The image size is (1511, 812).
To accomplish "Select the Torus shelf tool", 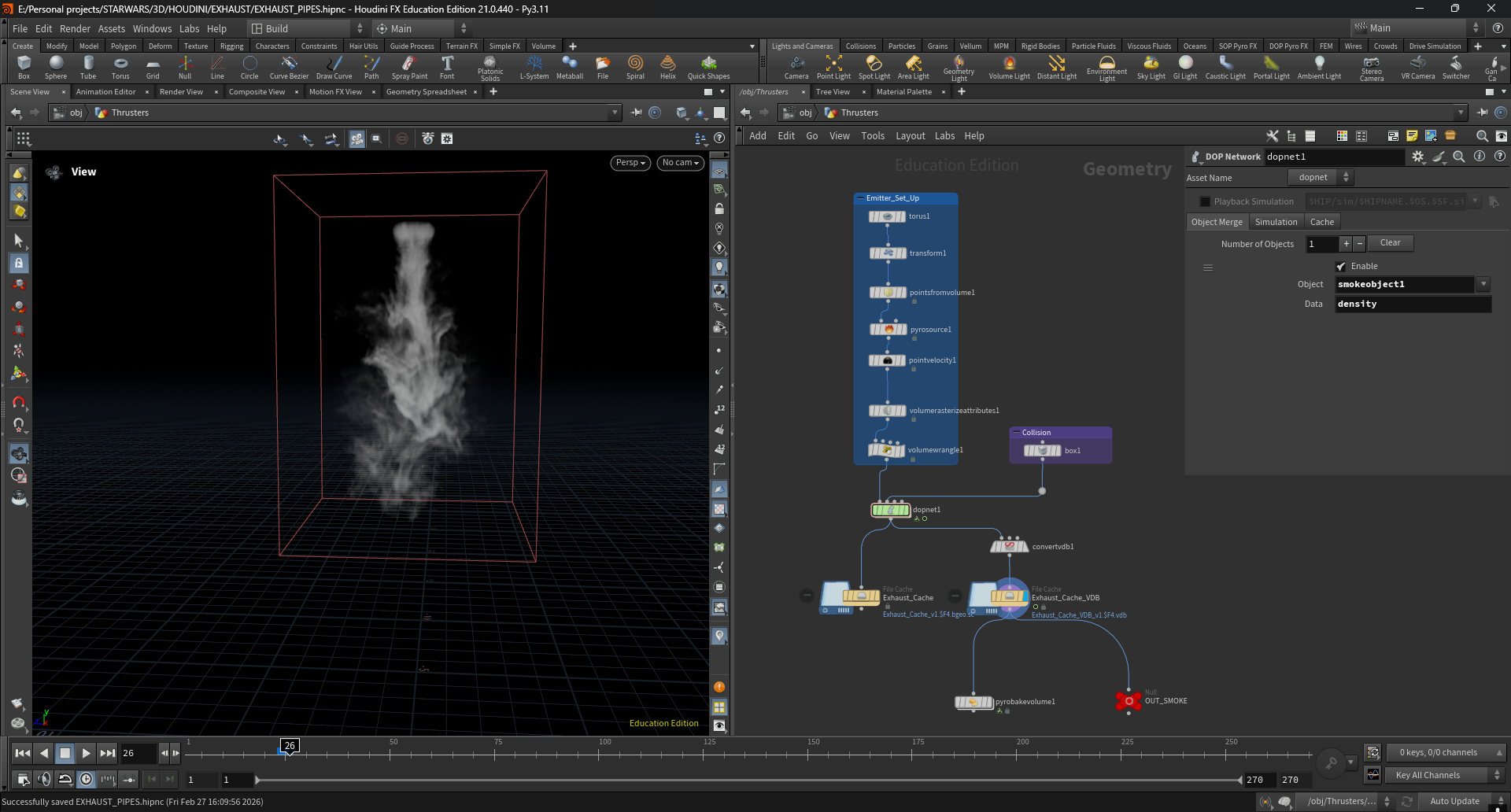I will (120, 68).
